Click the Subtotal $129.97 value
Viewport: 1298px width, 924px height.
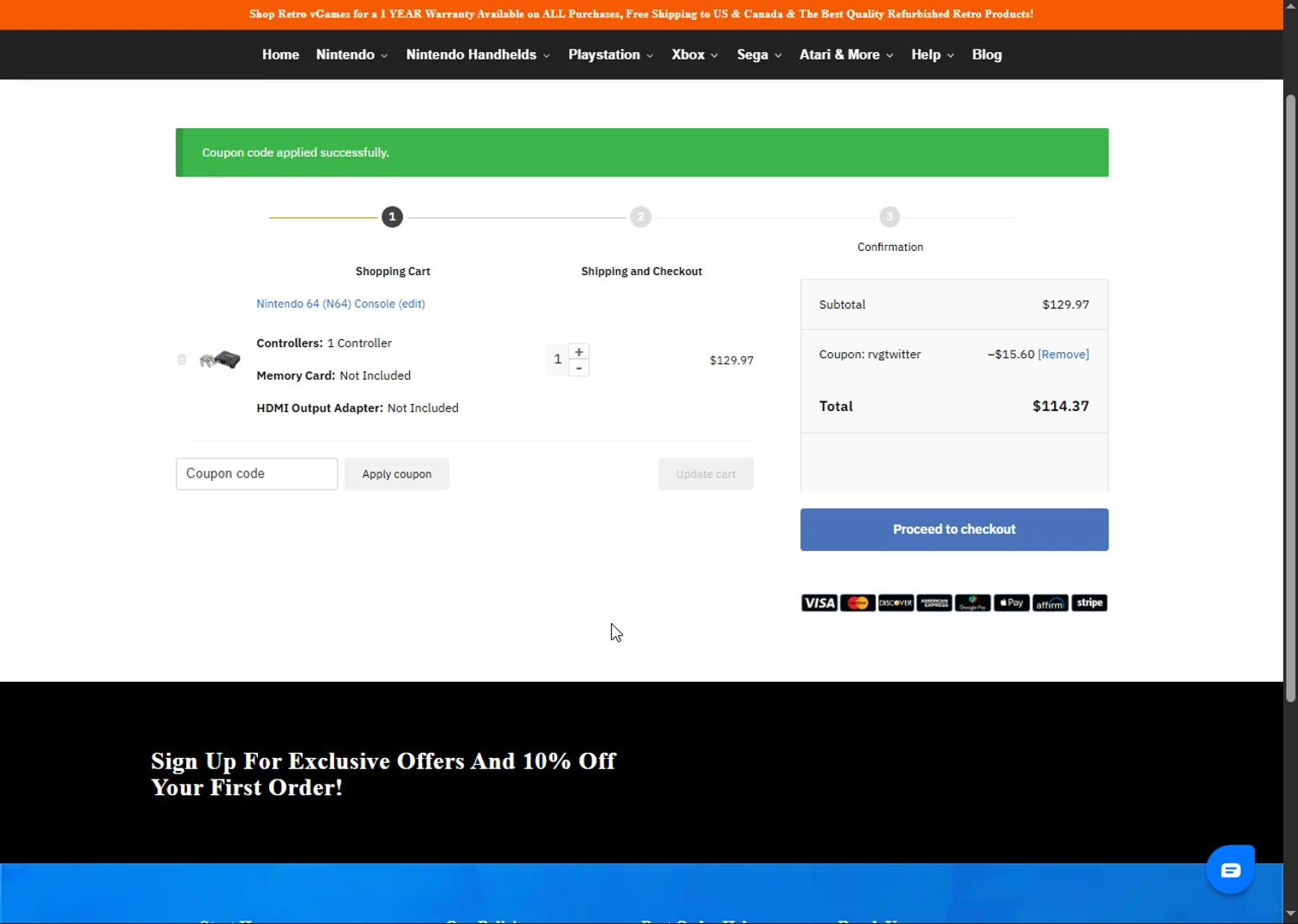click(x=1065, y=305)
